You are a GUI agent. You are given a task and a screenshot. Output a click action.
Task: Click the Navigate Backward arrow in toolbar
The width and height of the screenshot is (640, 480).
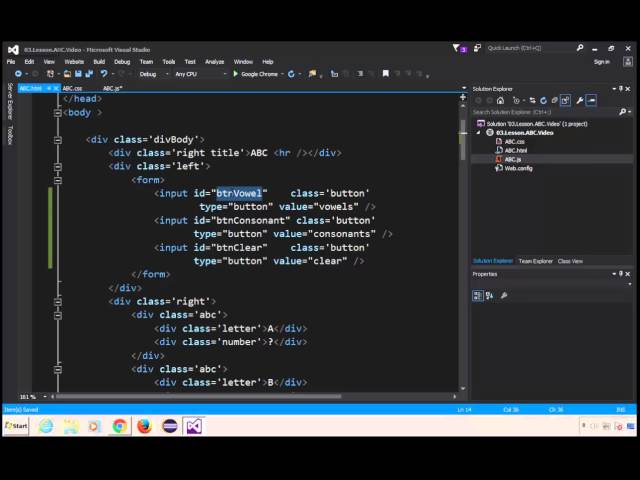coord(18,74)
